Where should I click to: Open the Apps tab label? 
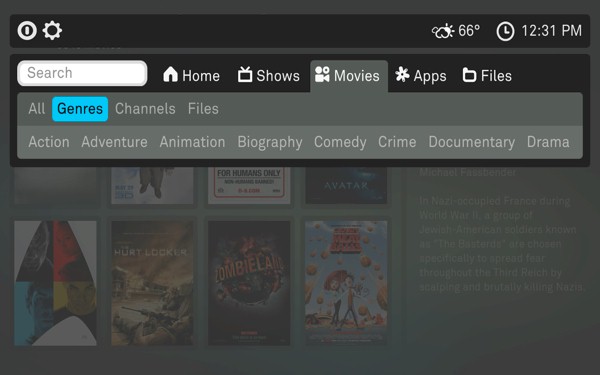(430, 76)
